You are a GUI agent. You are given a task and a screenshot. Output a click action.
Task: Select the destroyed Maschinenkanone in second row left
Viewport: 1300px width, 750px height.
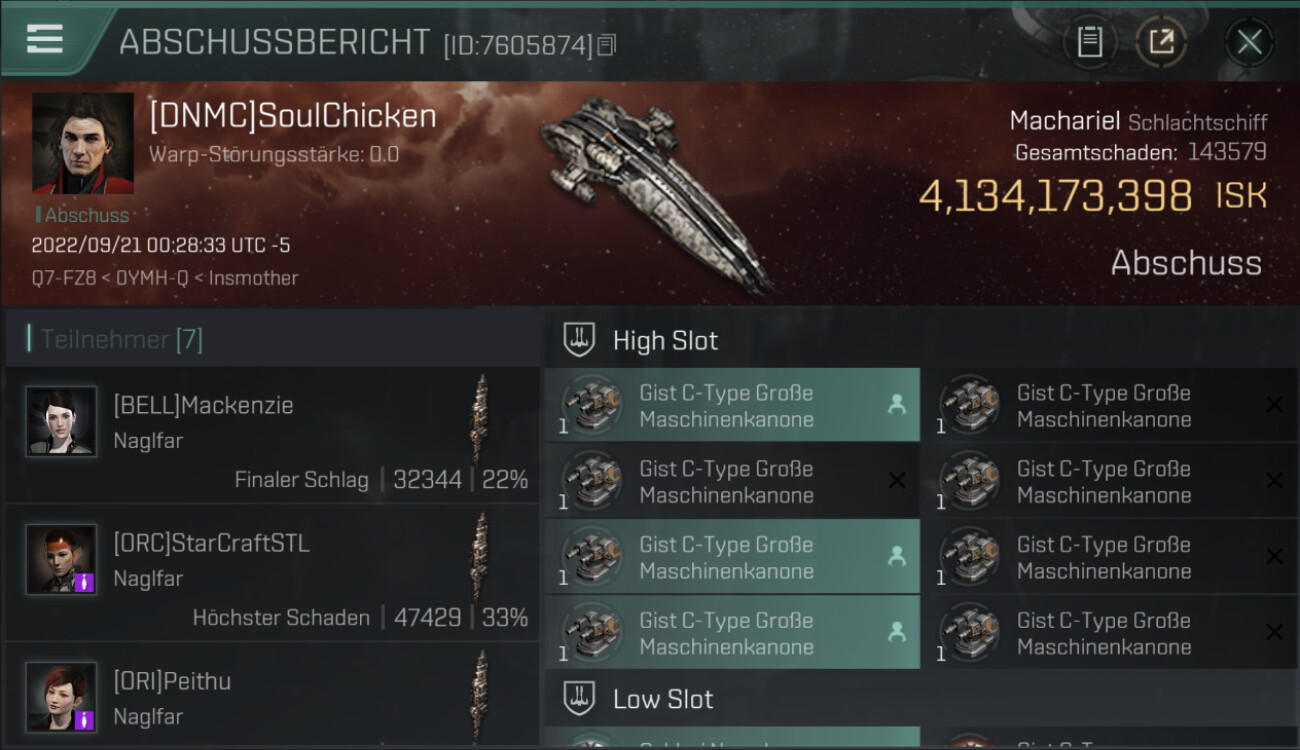732,481
